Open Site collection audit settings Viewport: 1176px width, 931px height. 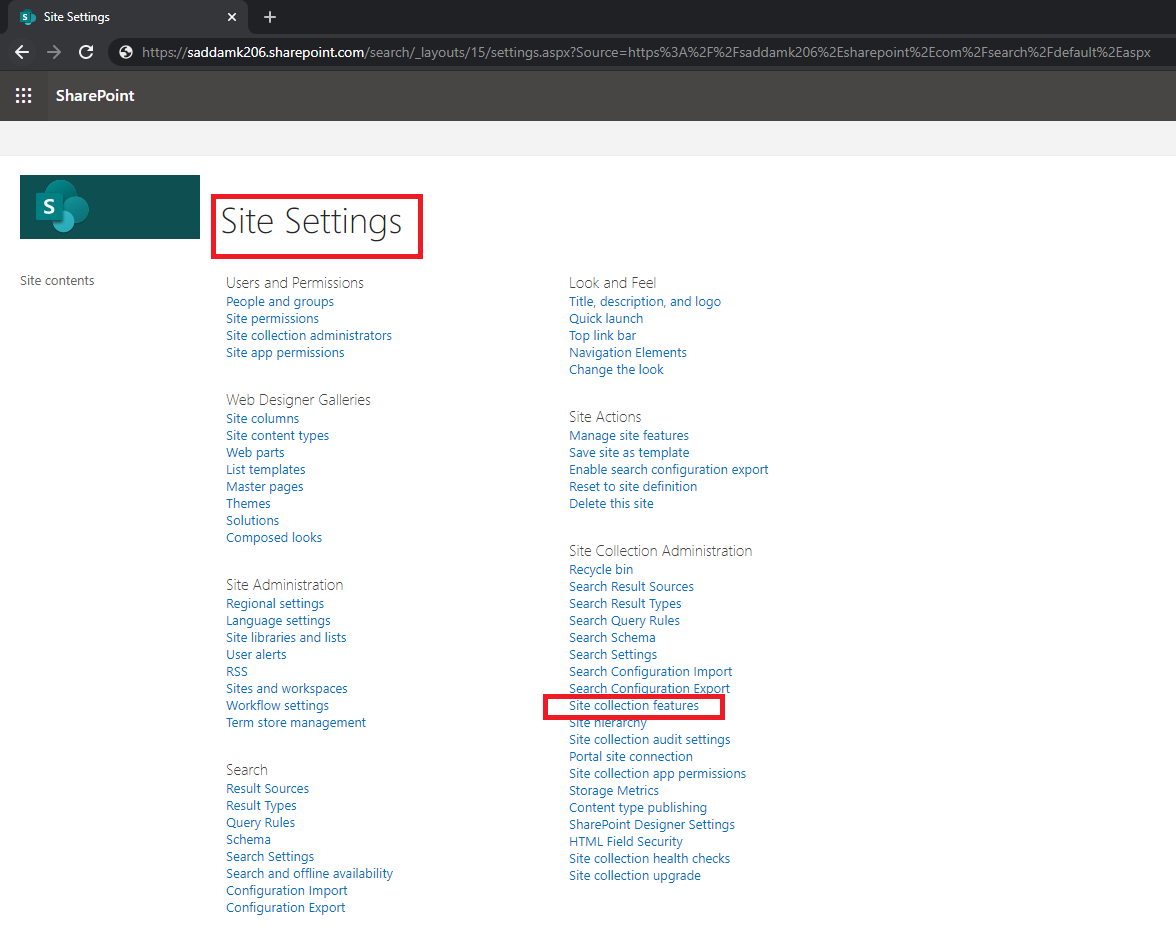pyautogui.click(x=650, y=740)
